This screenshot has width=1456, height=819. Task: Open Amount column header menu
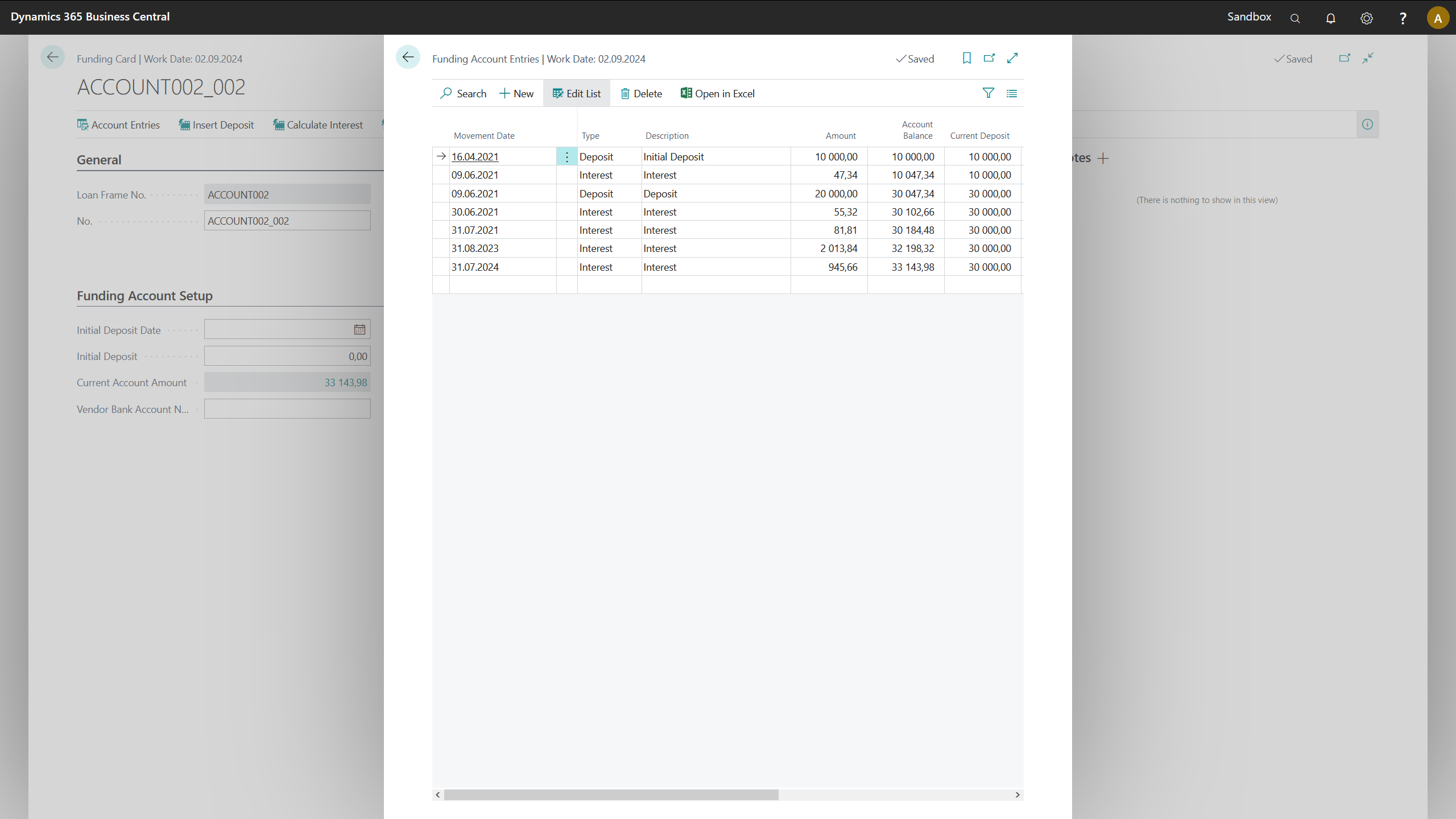(x=841, y=135)
